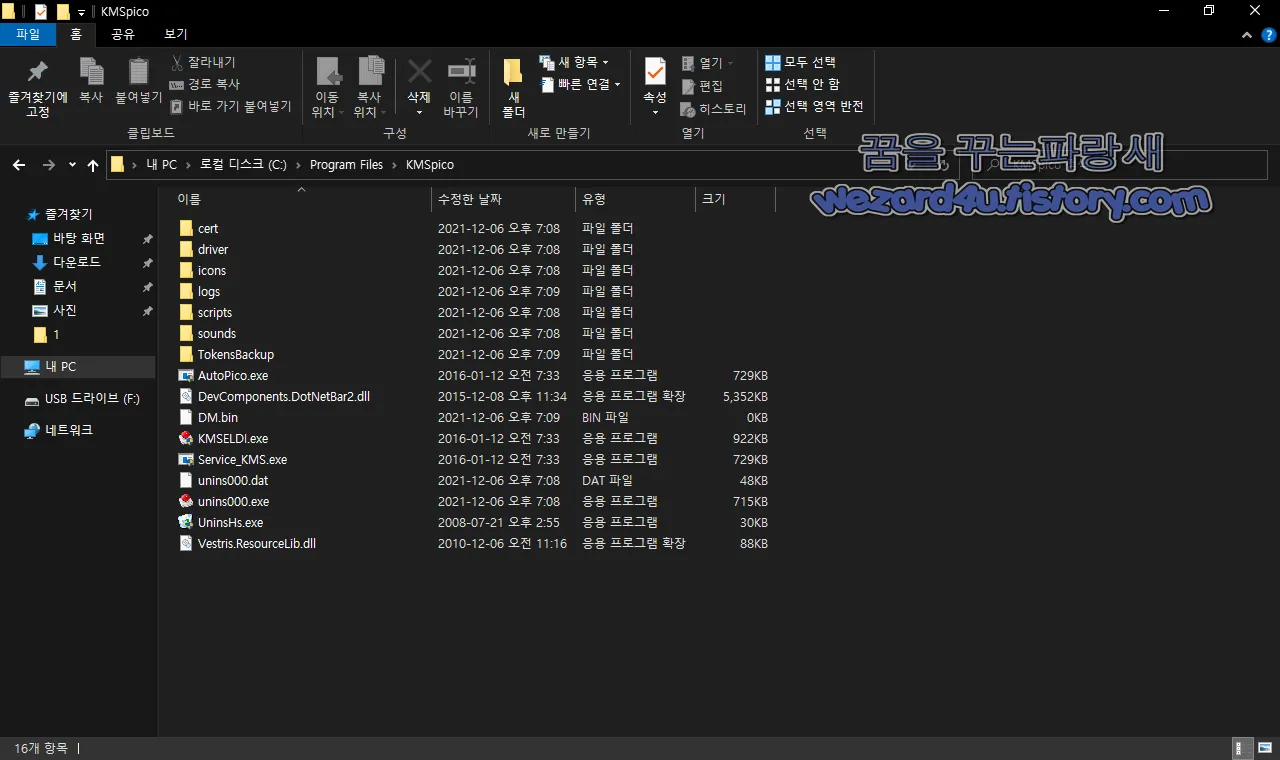Select the cert folder icon
The width and height of the screenshot is (1280, 760).
pos(186,228)
